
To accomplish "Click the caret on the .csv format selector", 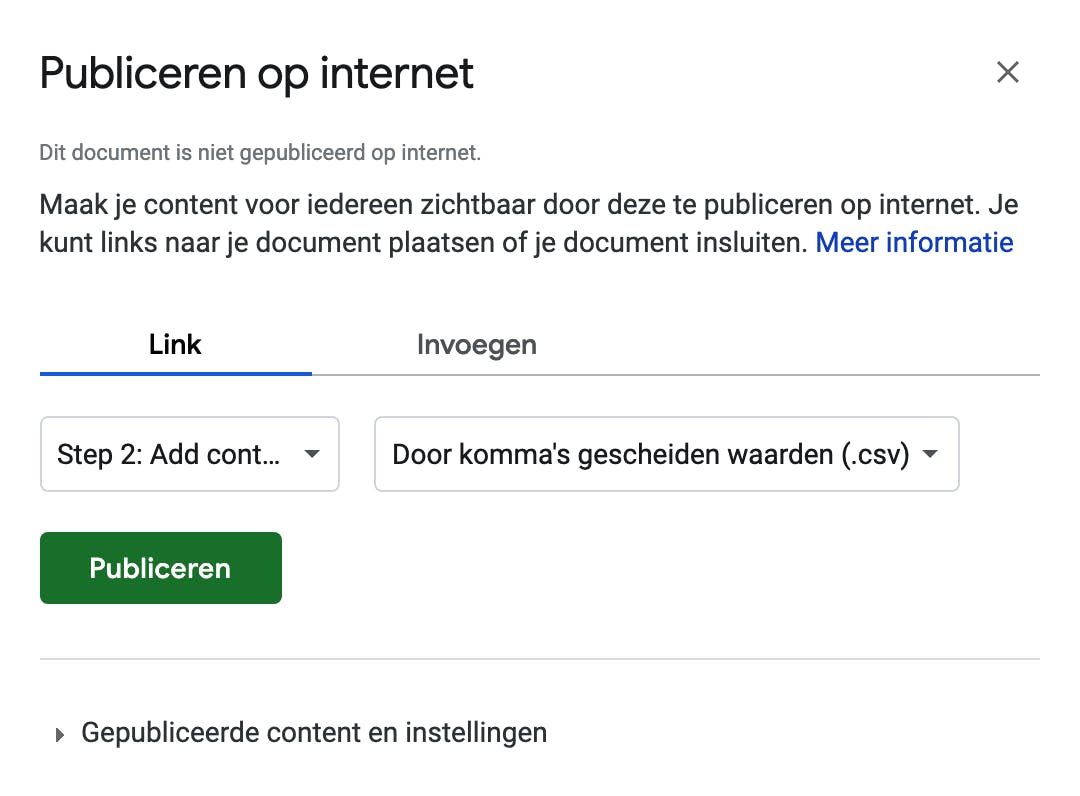I will pos(930,454).
